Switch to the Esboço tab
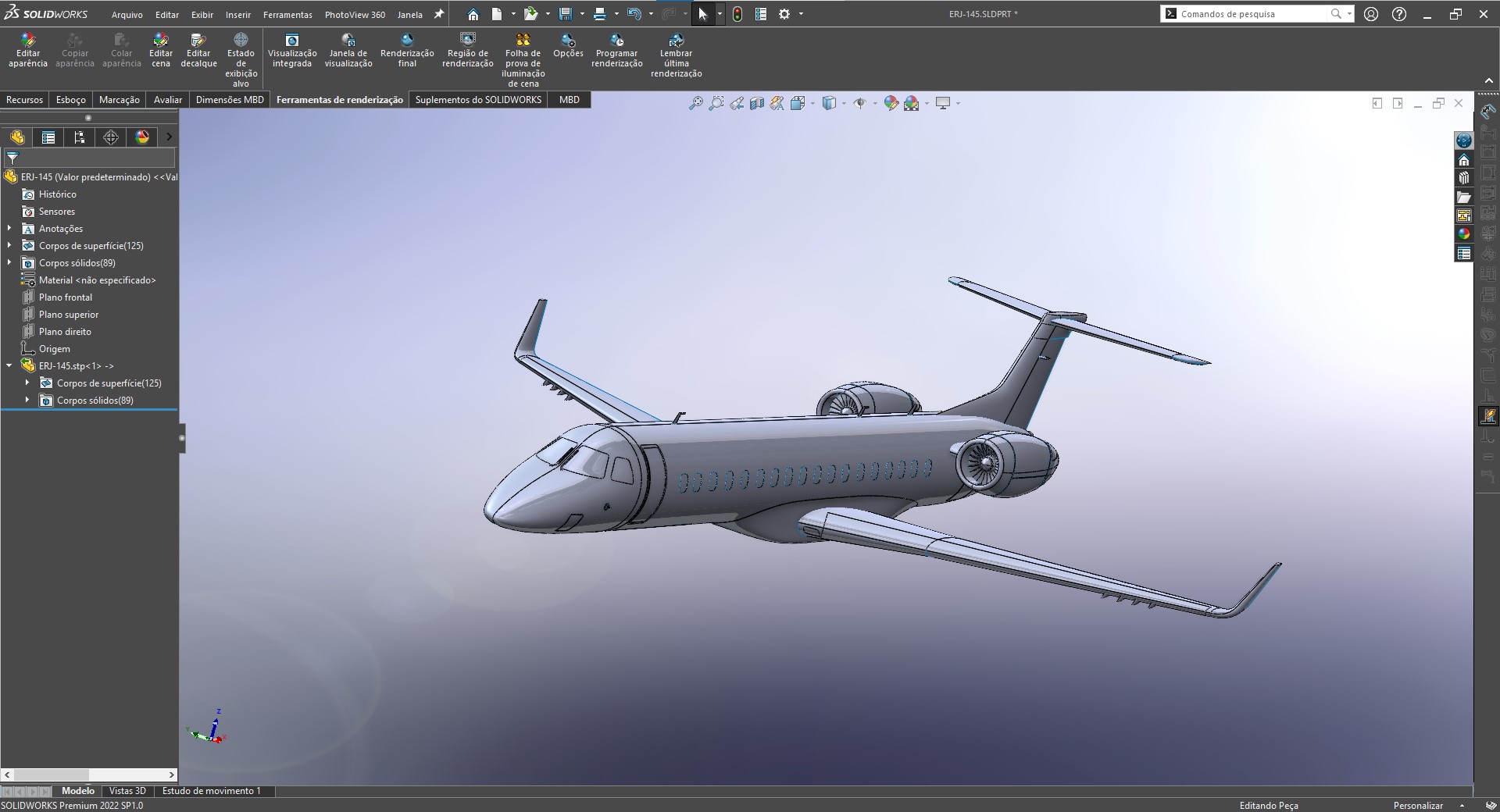This screenshot has height=812, width=1500. coord(71,100)
